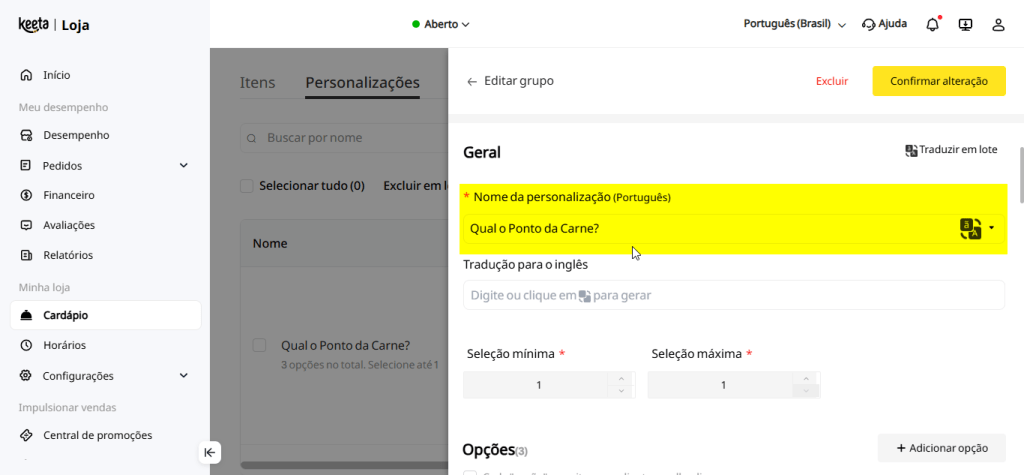Toggle the Selecionar tudo checkbox

247,185
